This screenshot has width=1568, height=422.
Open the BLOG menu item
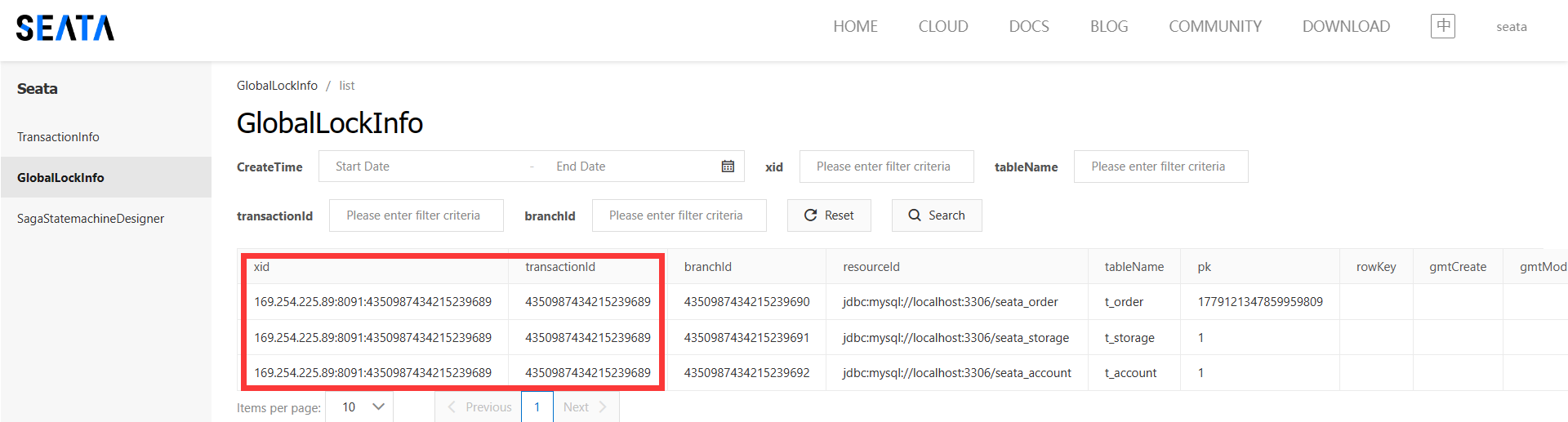(x=1109, y=27)
